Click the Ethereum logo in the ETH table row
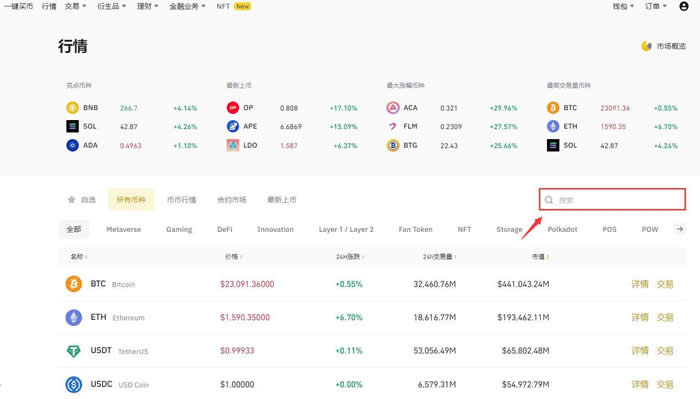The image size is (700, 399). click(74, 317)
